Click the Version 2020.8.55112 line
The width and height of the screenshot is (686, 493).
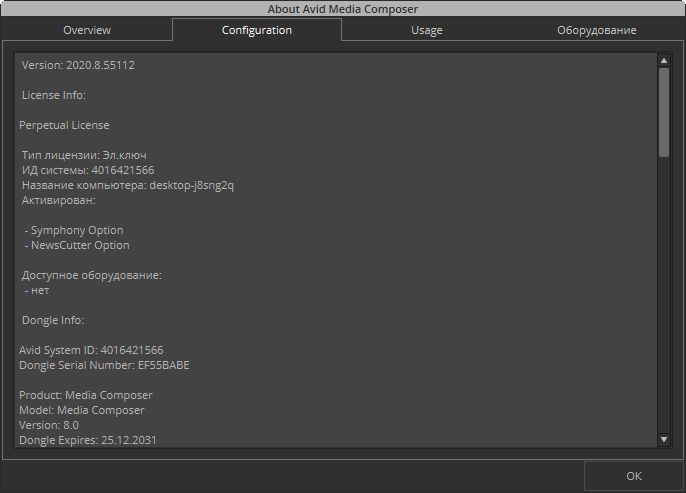click(x=78, y=65)
